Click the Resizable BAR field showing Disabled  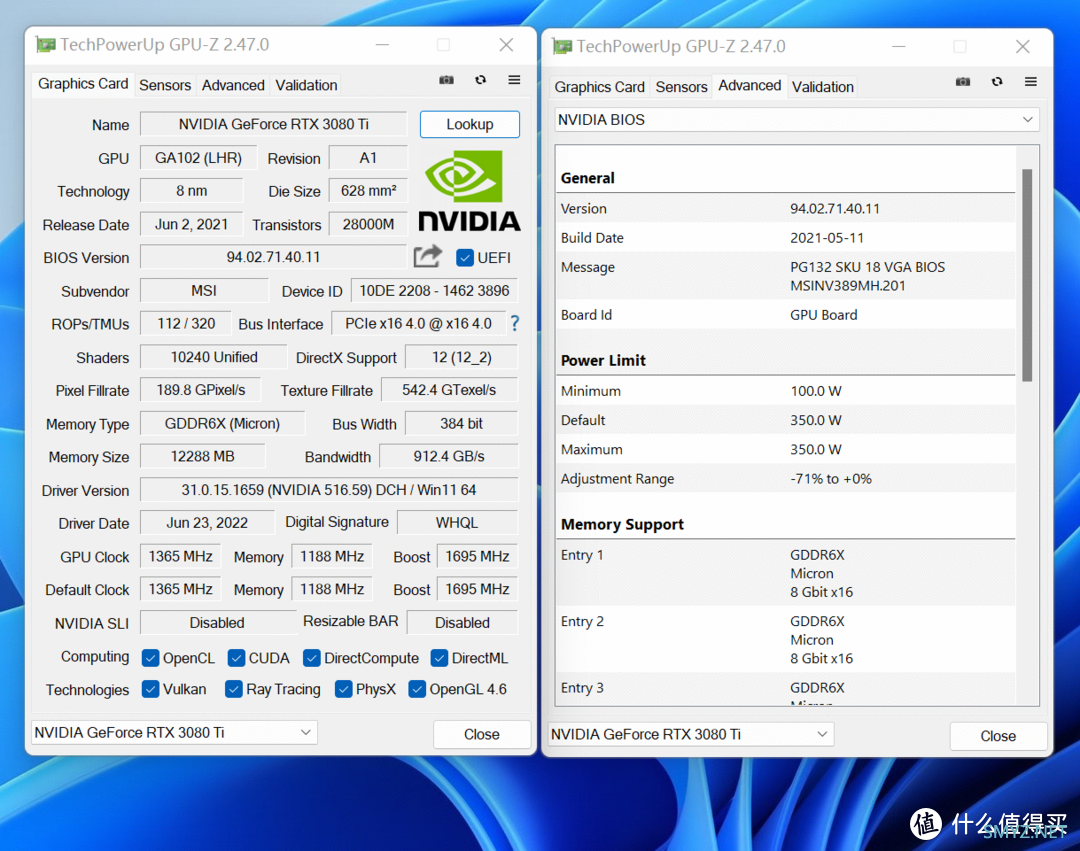(462, 622)
